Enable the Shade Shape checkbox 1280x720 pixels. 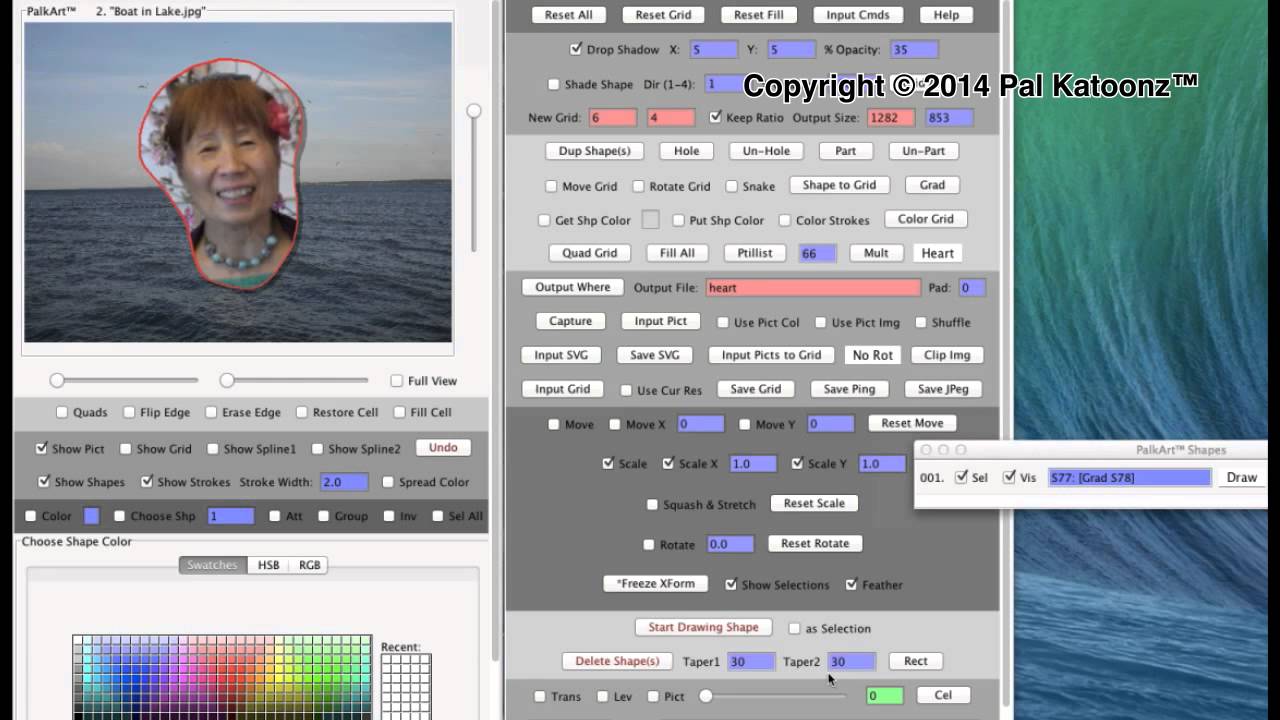[x=554, y=85]
